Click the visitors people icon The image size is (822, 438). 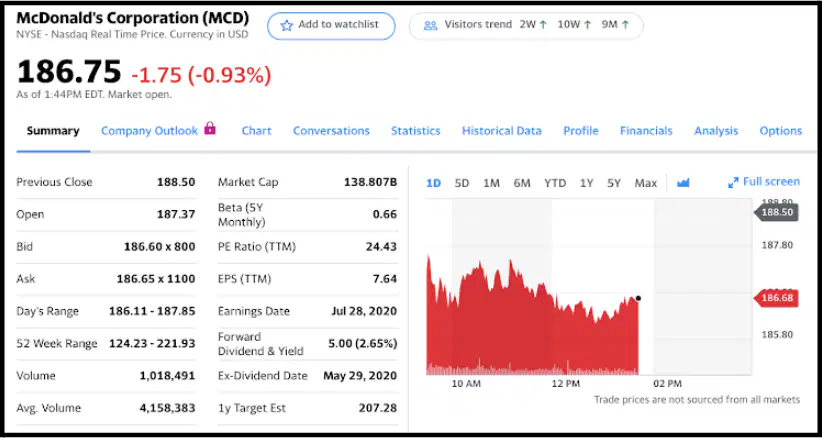pos(430,26)
